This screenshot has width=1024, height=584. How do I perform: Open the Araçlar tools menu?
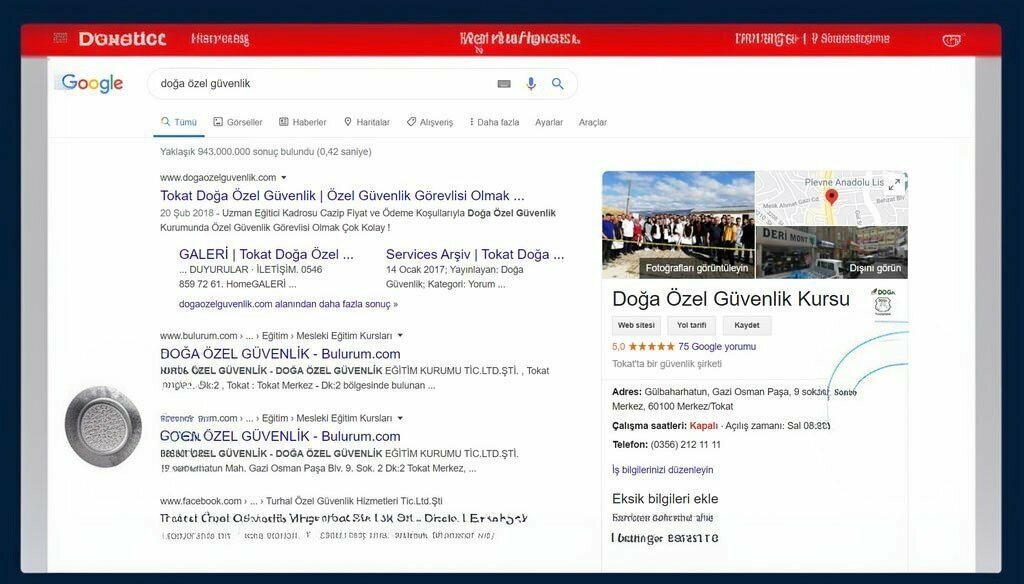coord(592,122)
